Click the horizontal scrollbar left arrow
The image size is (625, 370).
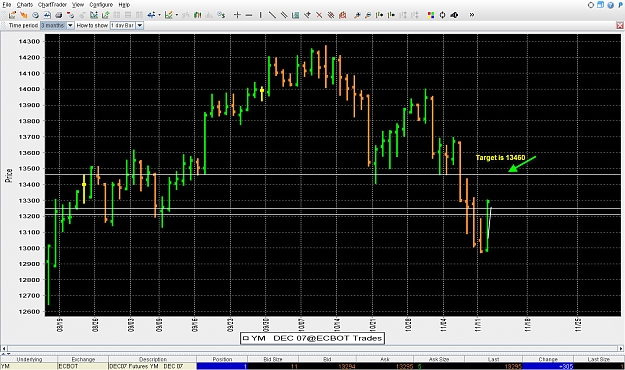pyautogui.click(x=4, y=348)
